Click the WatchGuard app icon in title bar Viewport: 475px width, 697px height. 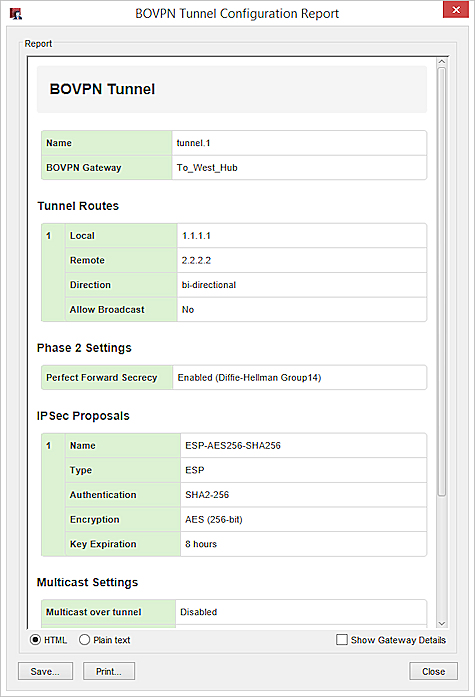(x=16, y=14)
